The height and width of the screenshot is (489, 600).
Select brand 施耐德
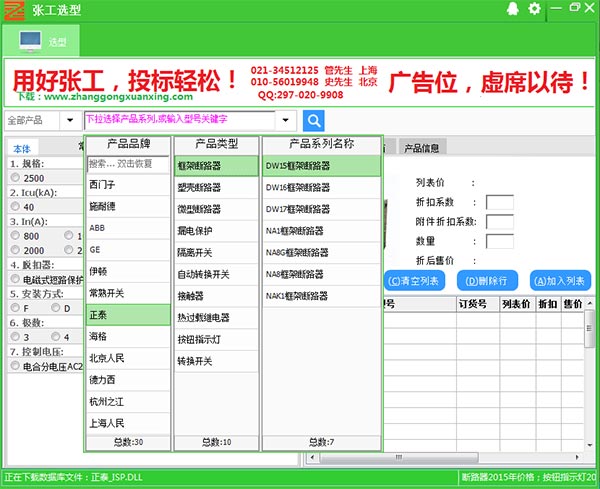128,207
